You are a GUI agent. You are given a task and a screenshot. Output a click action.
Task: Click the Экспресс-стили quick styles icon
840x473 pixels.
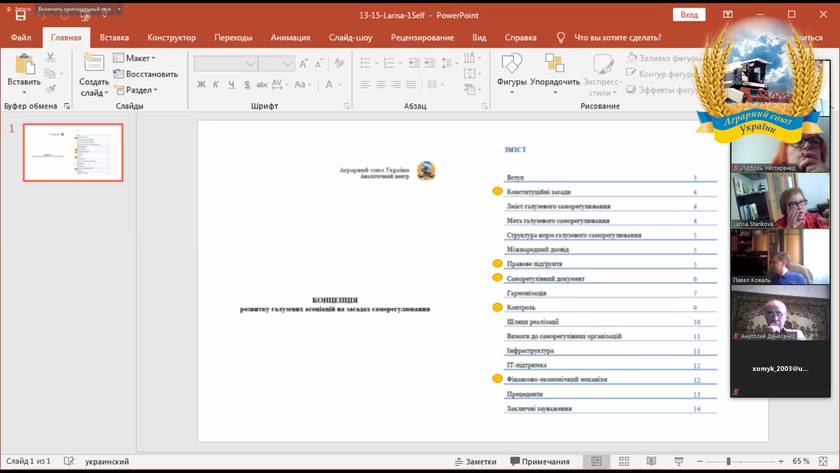pyautogui.click(x=603, y=64)
